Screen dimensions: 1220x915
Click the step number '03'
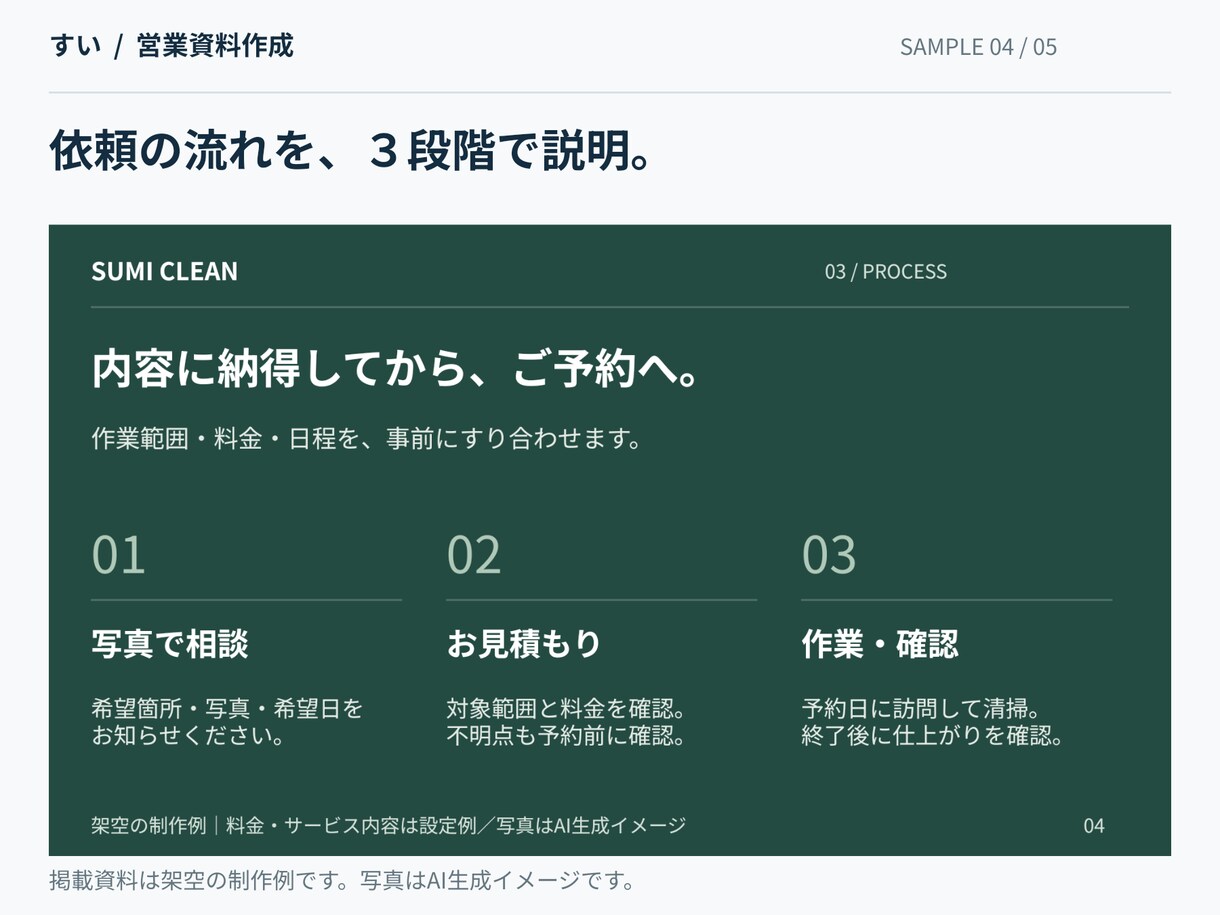(828, 555)
